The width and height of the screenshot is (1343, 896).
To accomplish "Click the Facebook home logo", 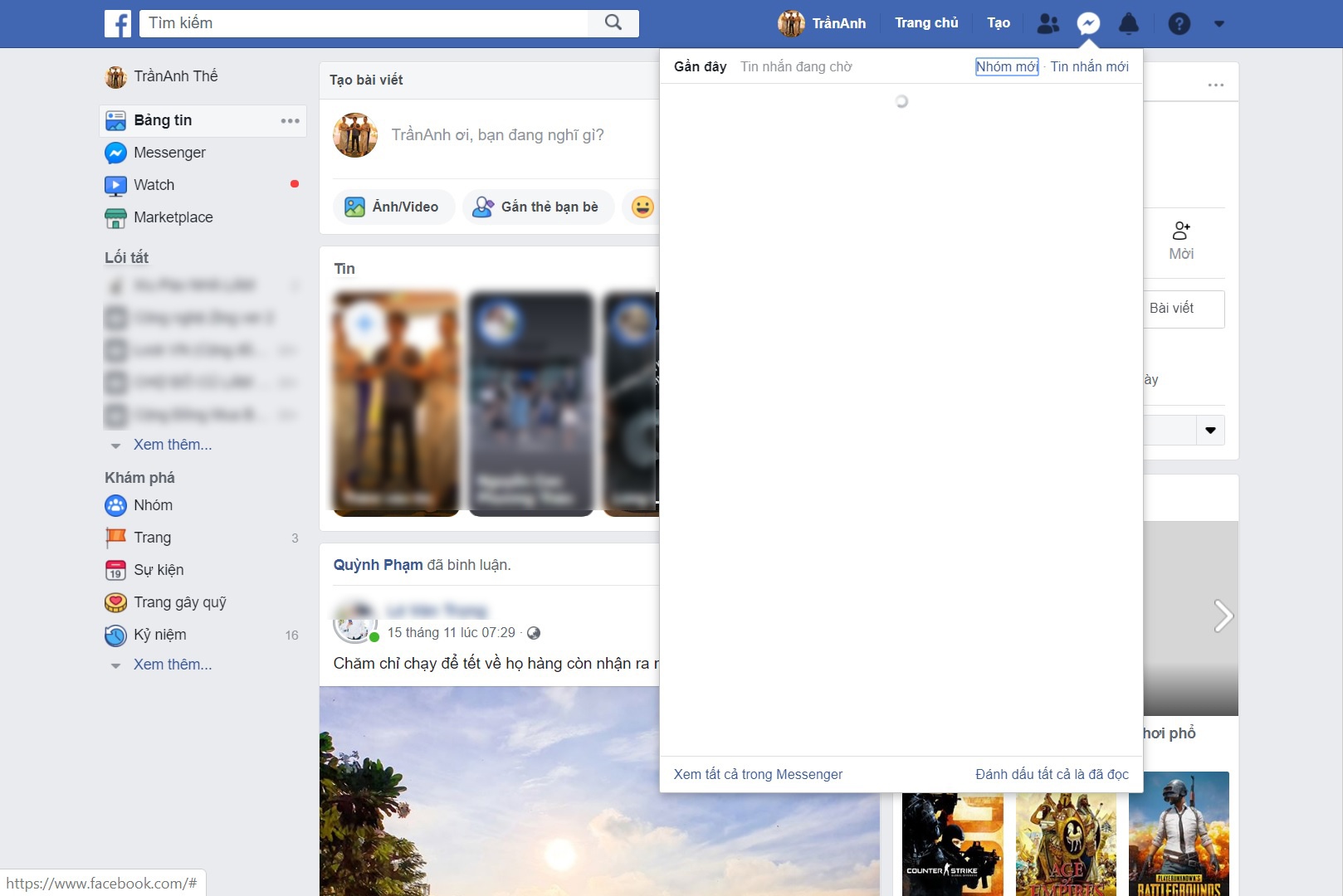I will click(117, 22).
